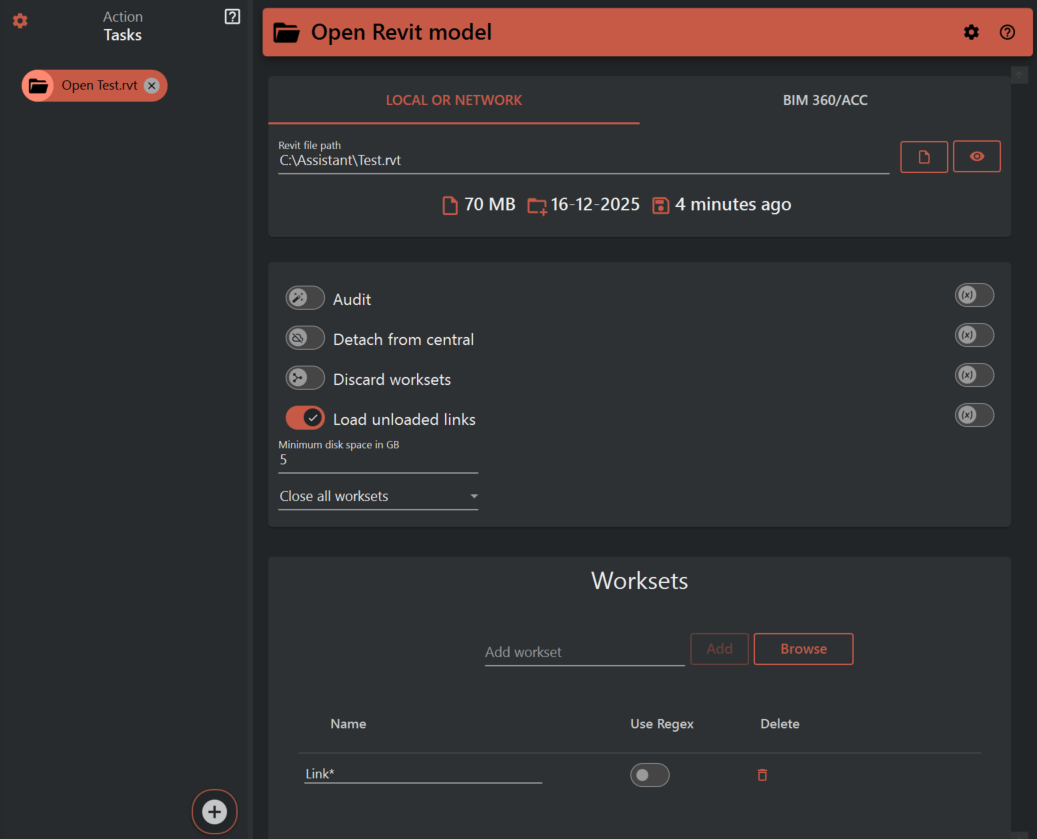The width and height of the screenshot is (1037, 839).
Task: Enable the Audit toggle
Action: (305, 298)
